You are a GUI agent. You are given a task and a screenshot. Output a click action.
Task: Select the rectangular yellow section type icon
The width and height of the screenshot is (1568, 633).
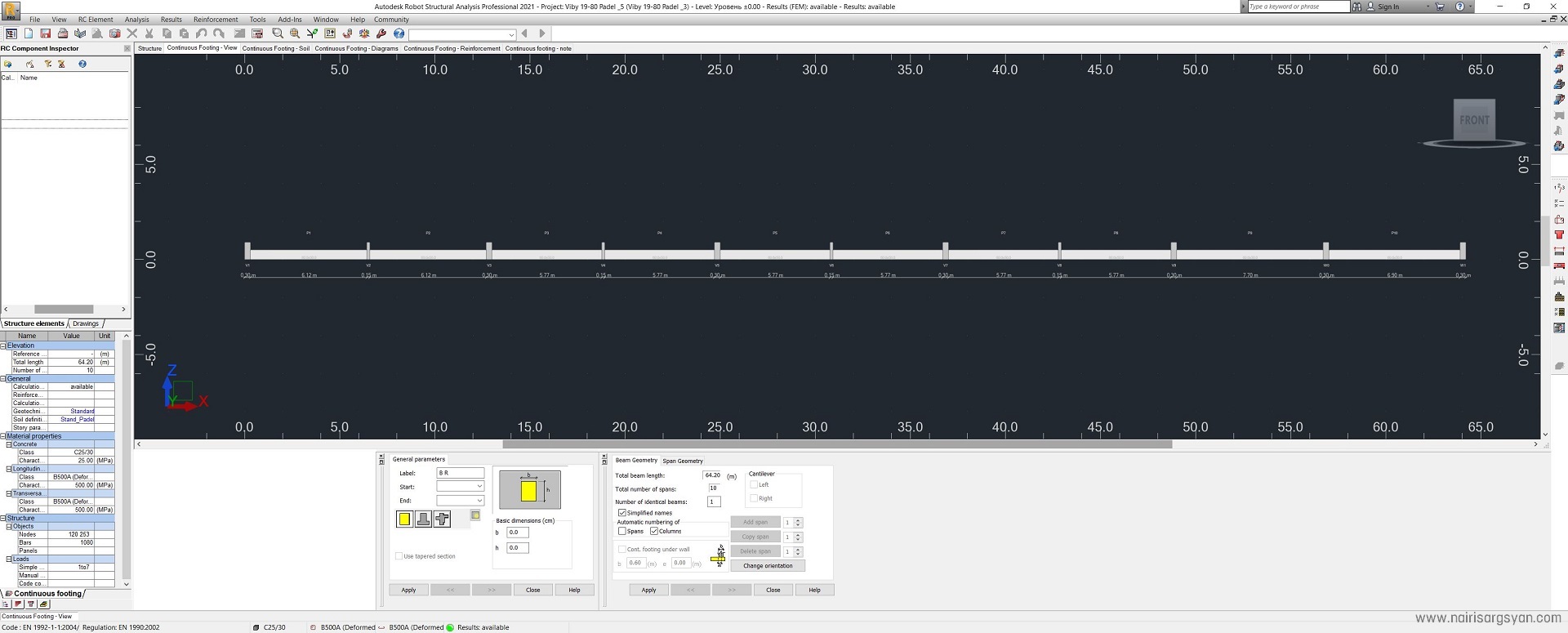pyautogui.click(x=404, y=519)
